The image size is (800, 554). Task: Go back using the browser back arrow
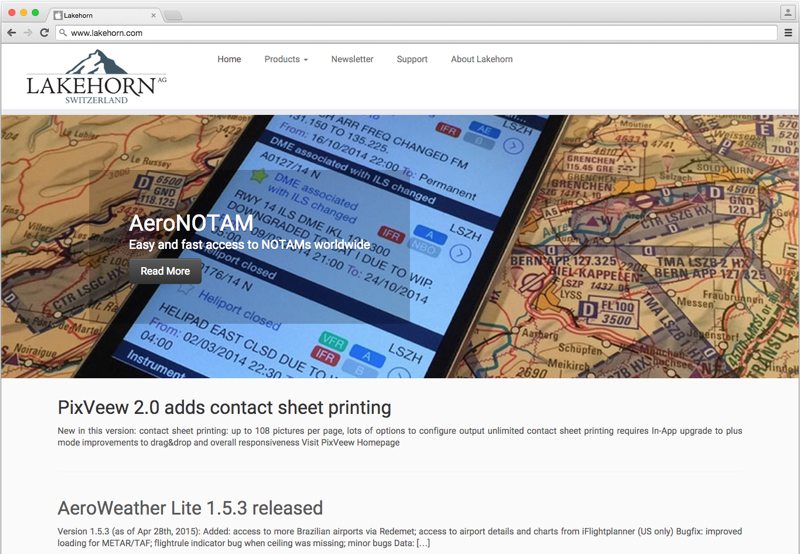pyautogui.click(x=11, y=33)
